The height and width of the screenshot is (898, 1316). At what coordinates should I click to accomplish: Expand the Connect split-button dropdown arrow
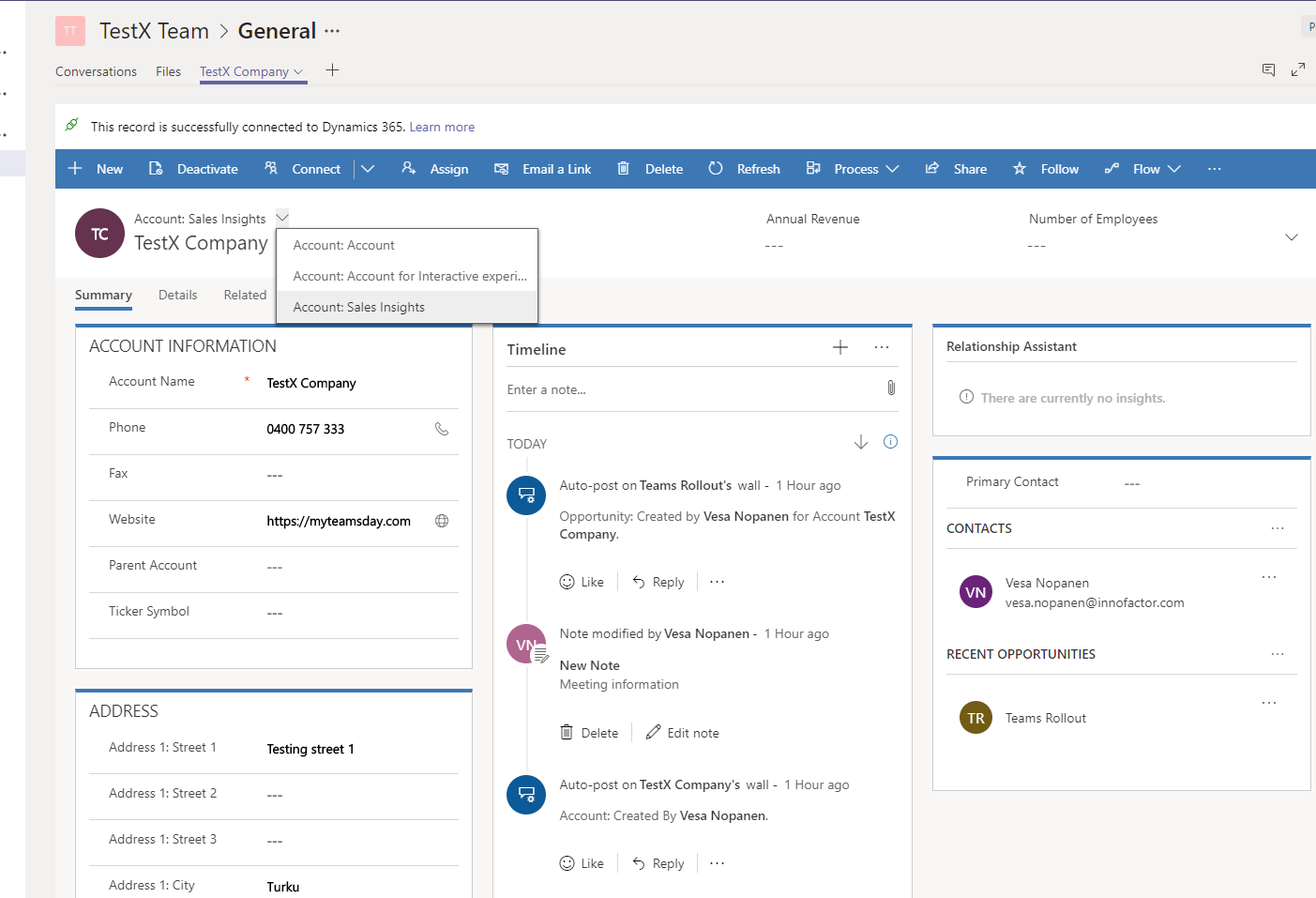(x=368, y=169)
